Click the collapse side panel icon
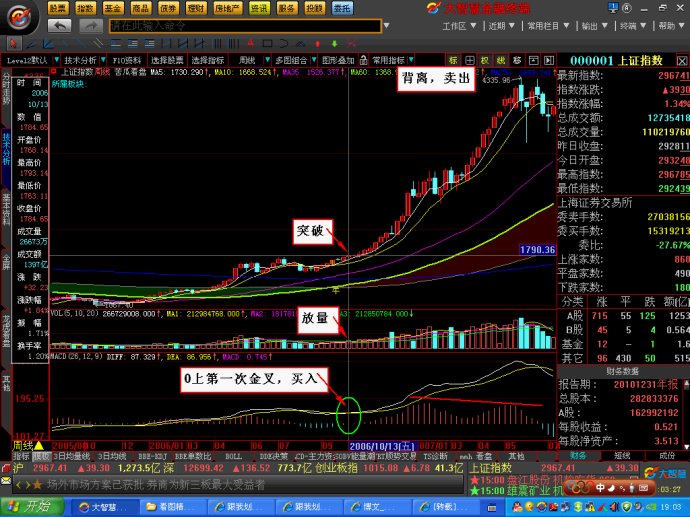Viewport: 690px width, 517px height. click(549, 60)
